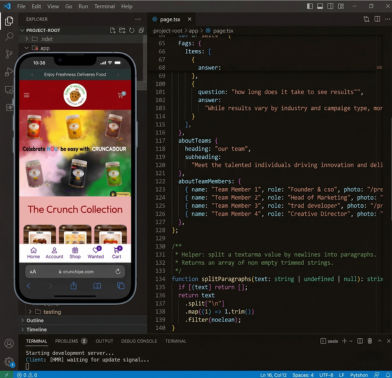Click New Folder icon in explorer header
Viewport: 392px width, 378px height.
click(122, 30)
